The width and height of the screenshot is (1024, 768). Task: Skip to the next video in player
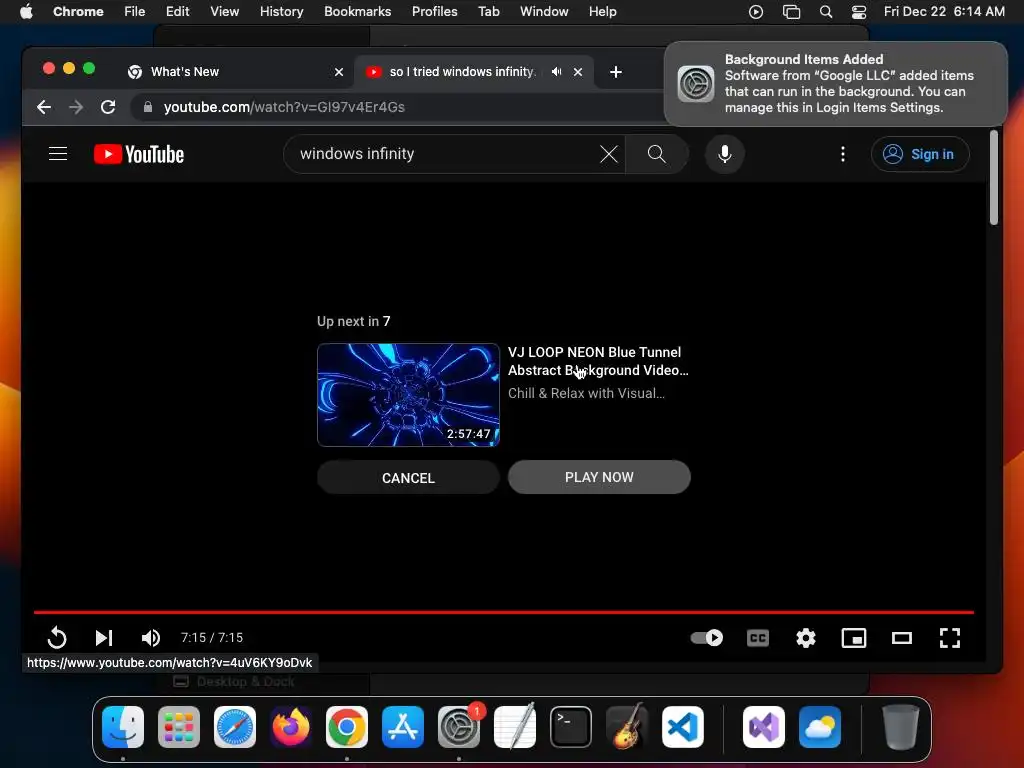click(x=104, y=637)
